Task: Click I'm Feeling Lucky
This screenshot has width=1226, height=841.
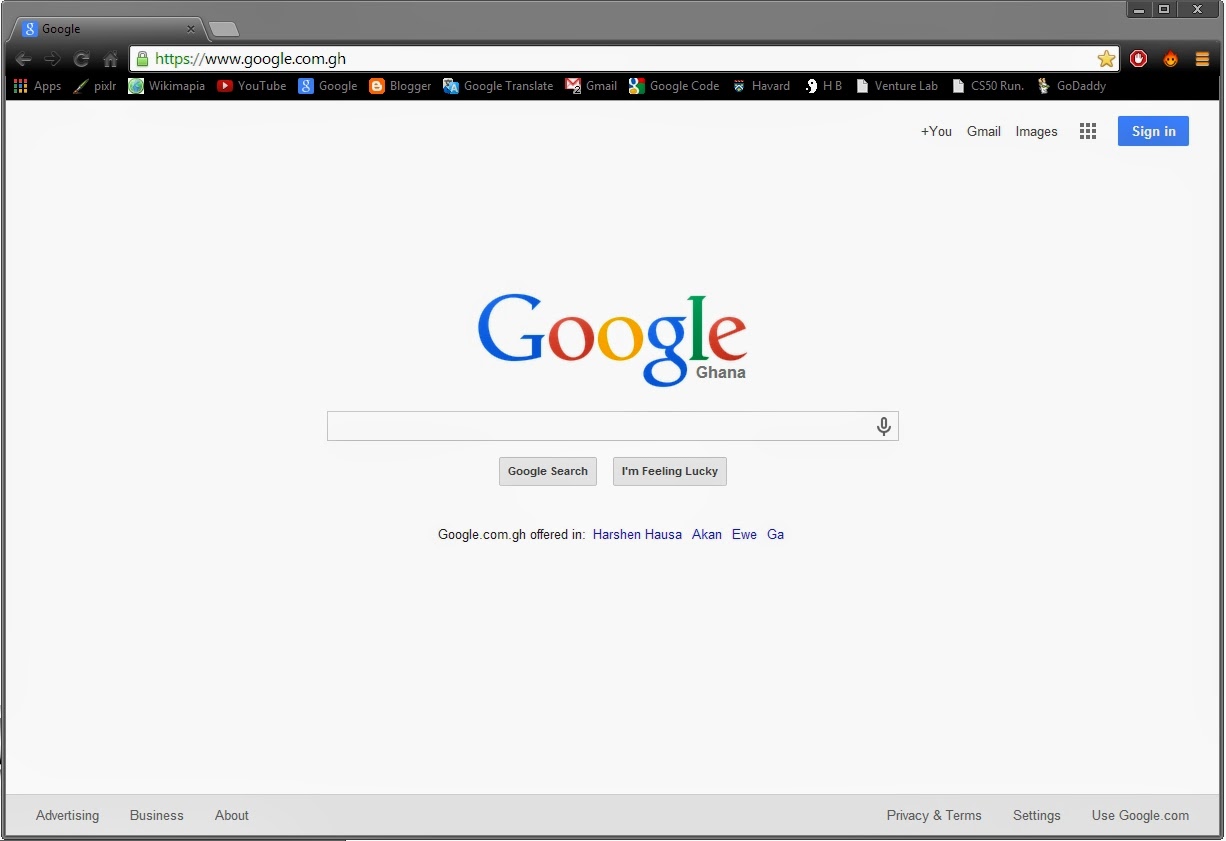Action: [x=669, y=471]
